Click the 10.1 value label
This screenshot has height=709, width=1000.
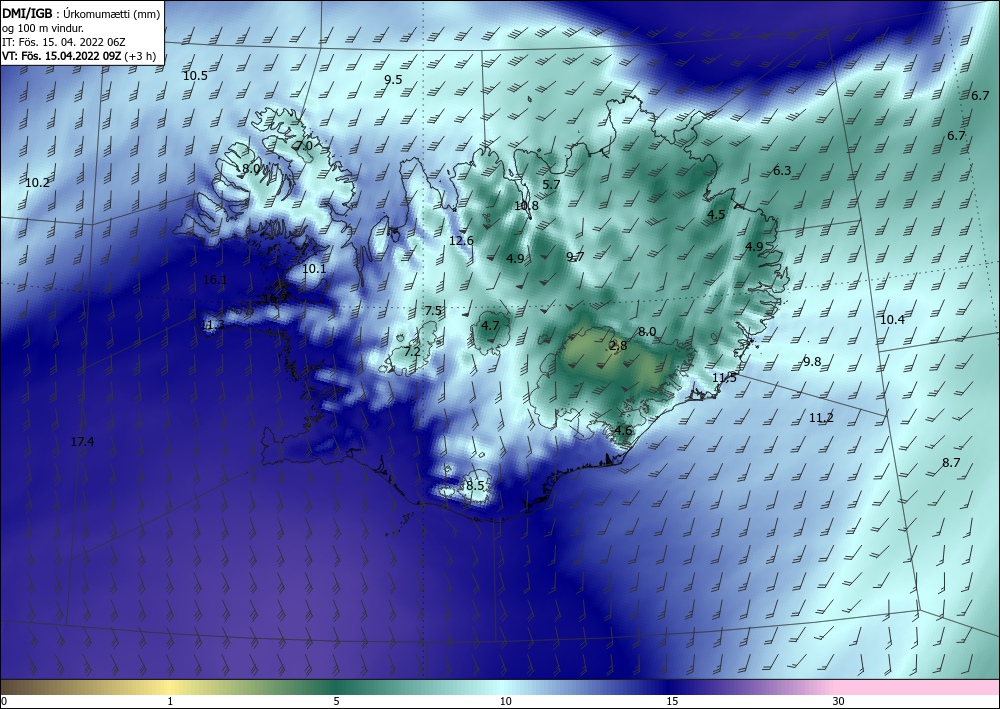314,268
